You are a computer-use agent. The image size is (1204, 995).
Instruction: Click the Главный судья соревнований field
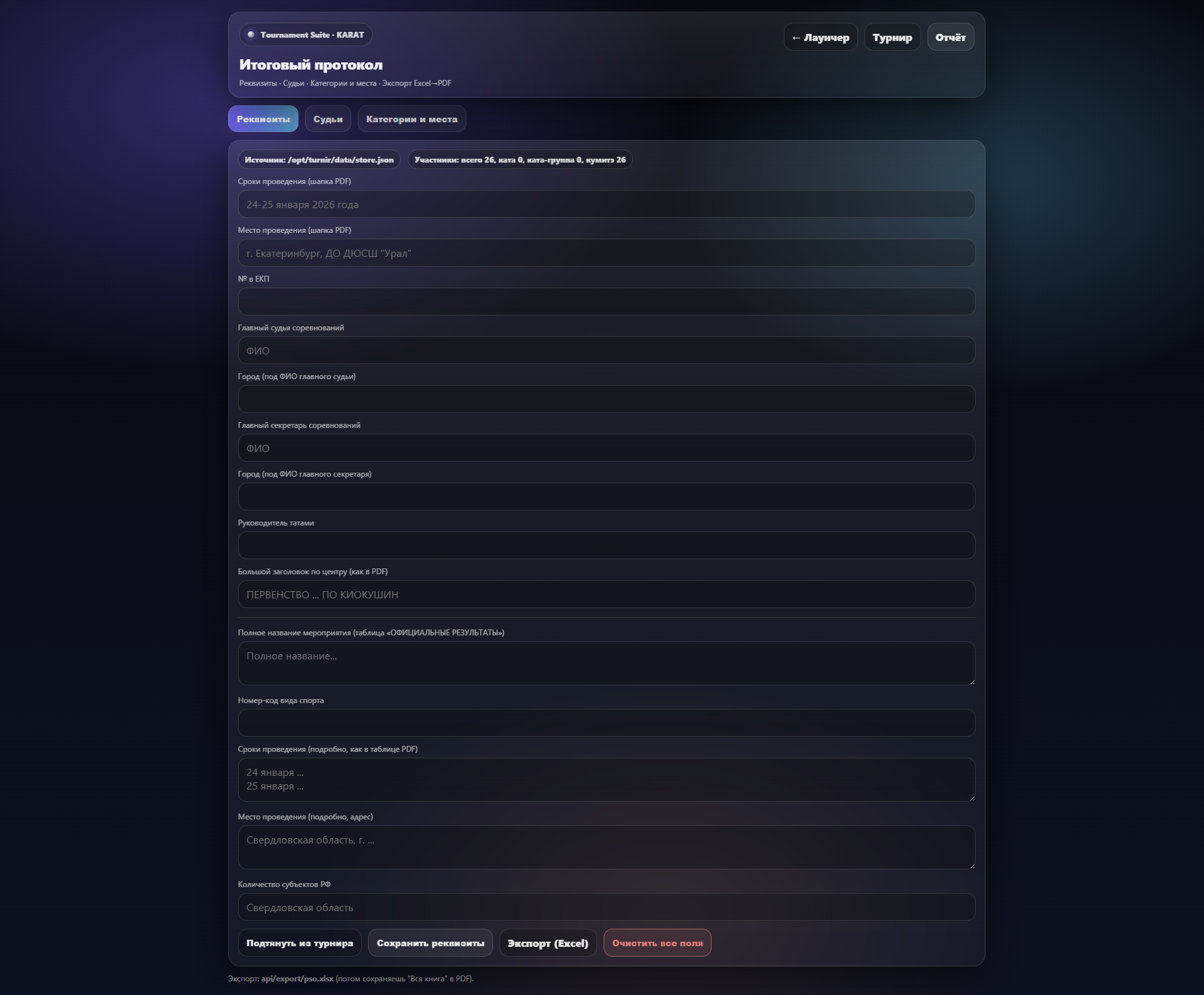pyautogui.click(x=606, y=351)
